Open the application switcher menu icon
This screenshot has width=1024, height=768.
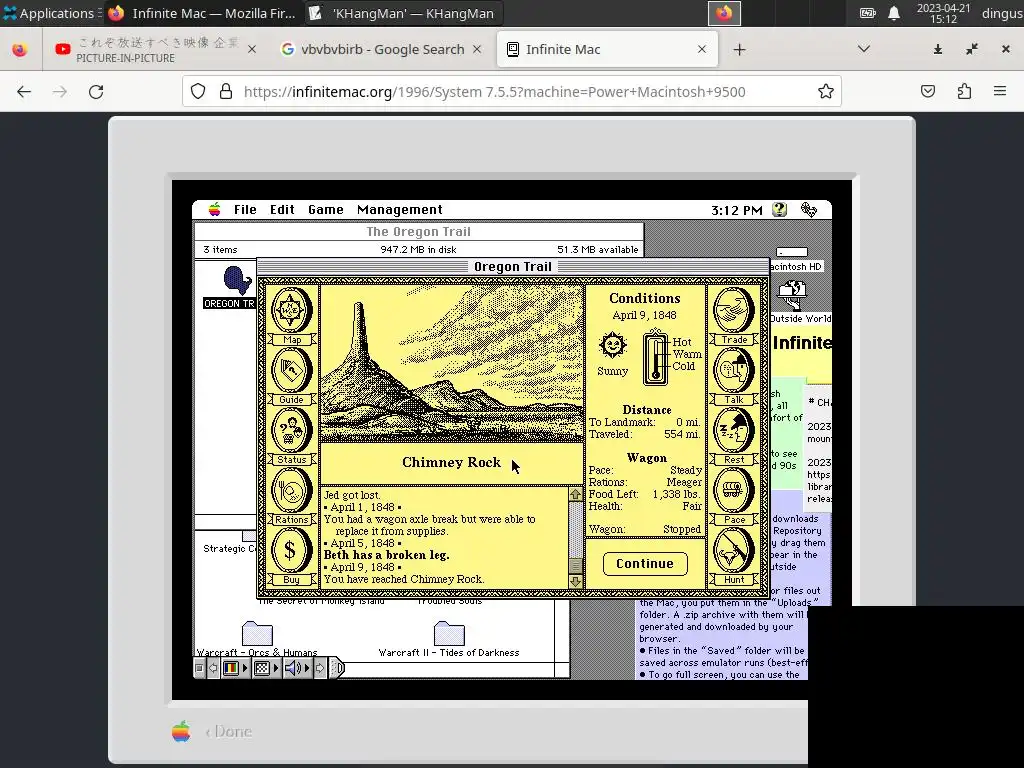[808, 210]
